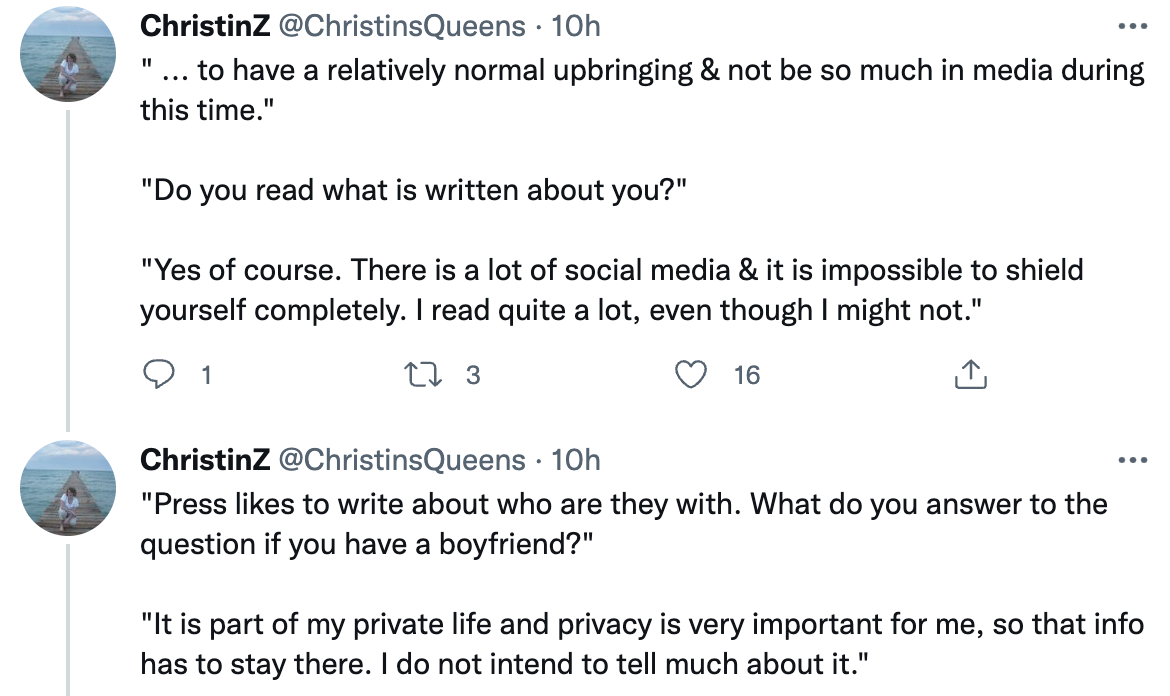
Task: Open ChristinZ profile name in first tweet
Action: [x=204, y=25]
